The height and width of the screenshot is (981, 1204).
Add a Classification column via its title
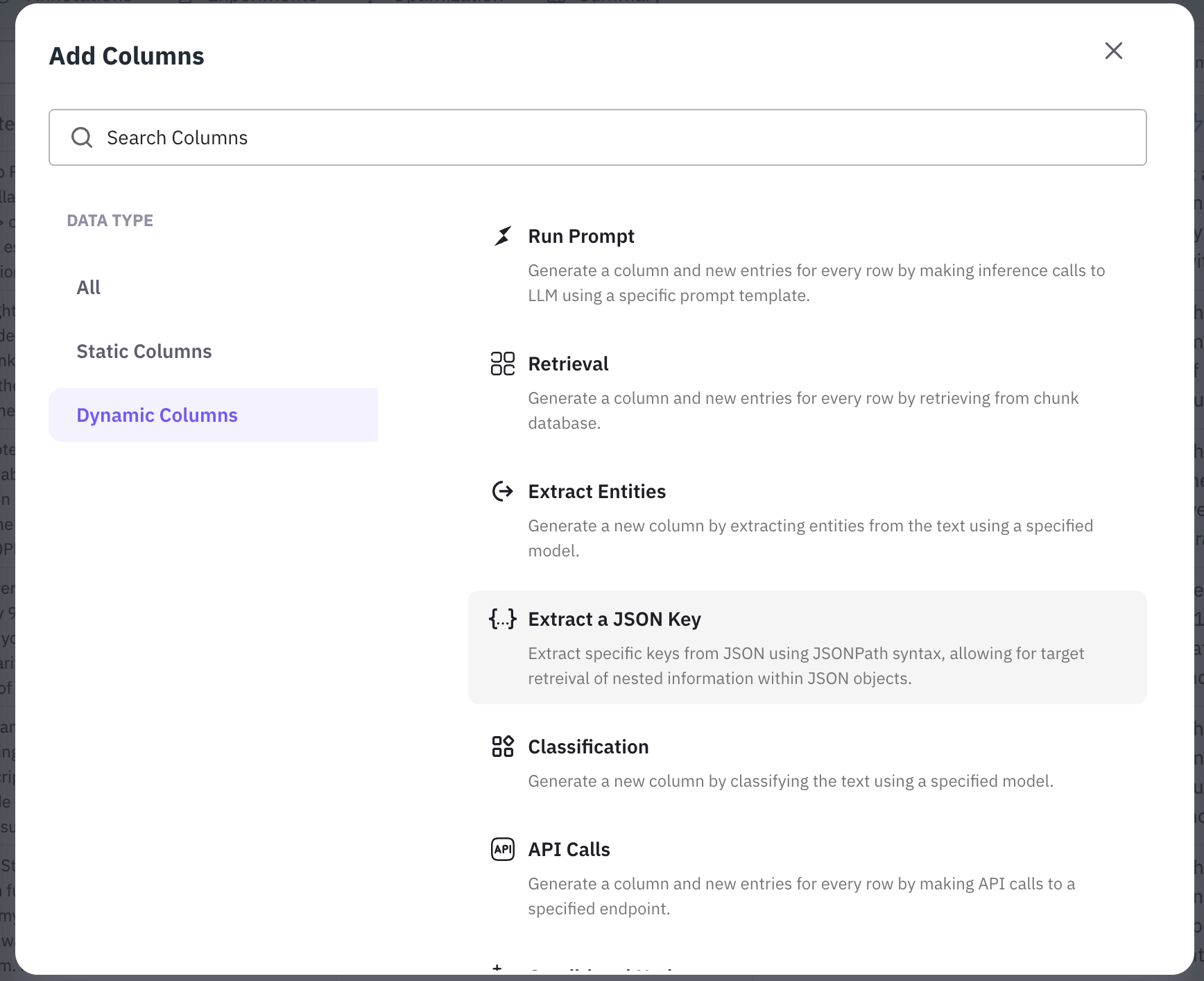pyautogui.click(x=588, y=747)
